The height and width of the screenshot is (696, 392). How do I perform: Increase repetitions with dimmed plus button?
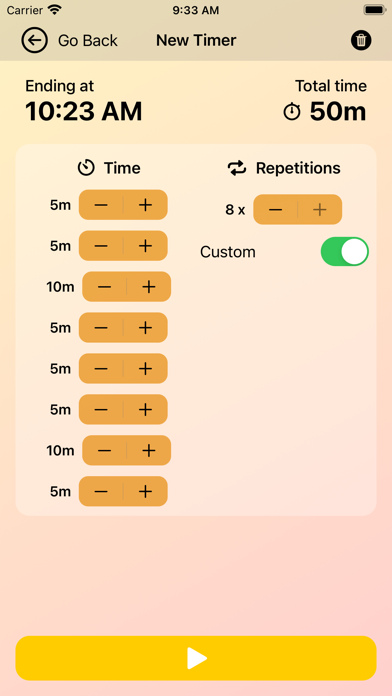pos(320,210)
